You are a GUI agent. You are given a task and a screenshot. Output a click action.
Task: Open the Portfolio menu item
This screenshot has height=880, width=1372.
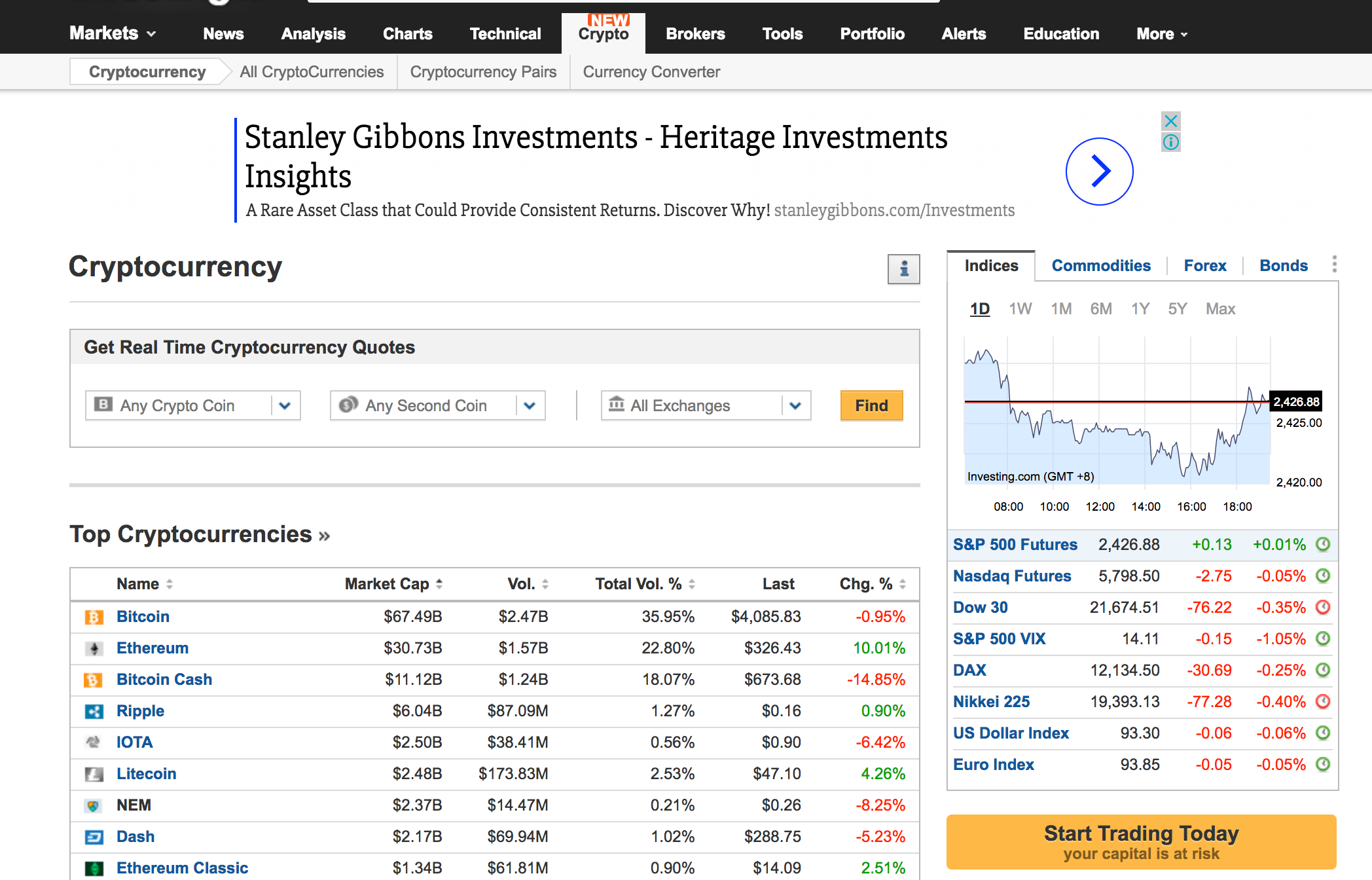tap(872, 33)
